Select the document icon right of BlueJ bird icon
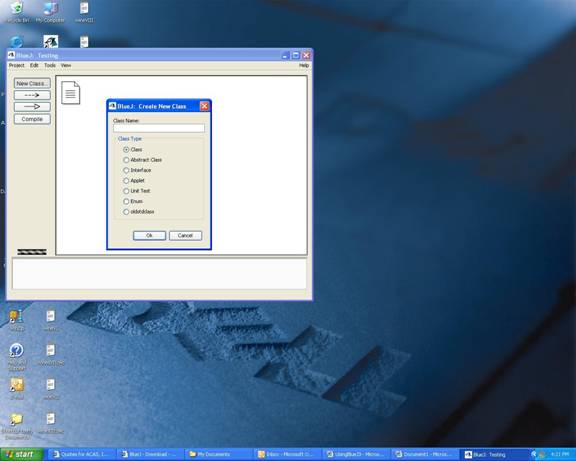This screenshot has height=461, width=576. (84, 42)
